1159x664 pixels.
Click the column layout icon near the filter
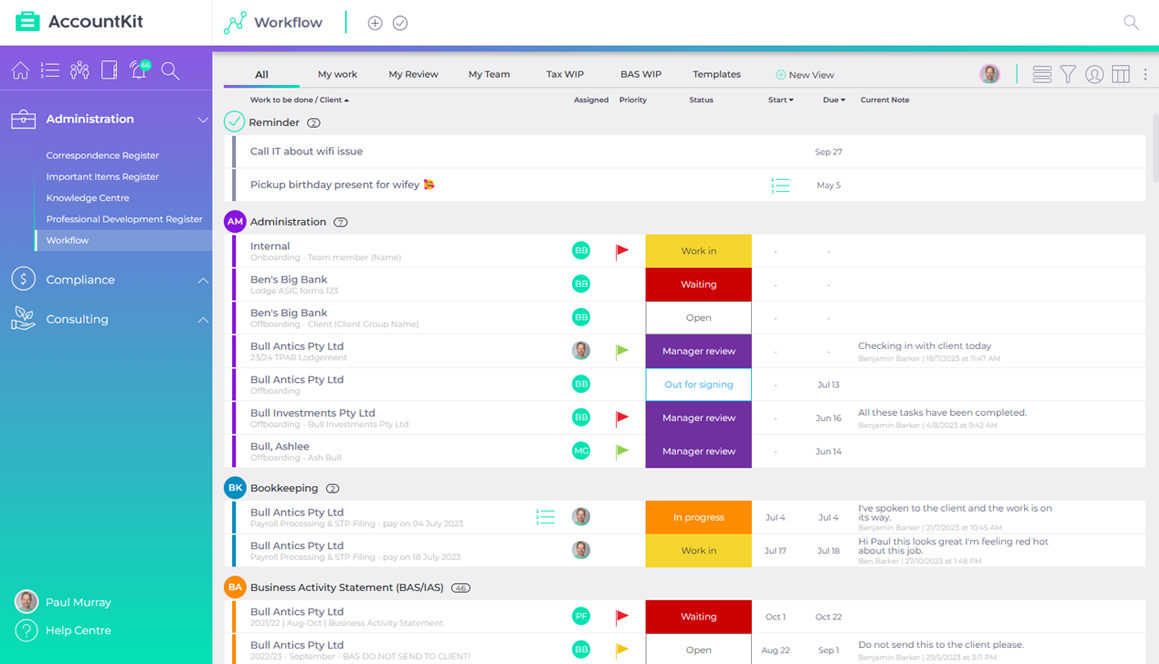tap(1120, 73)
